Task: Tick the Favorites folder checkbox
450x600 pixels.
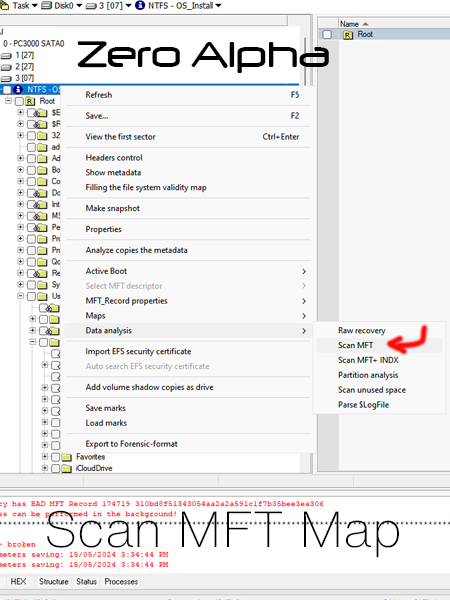Action: (55, 457)
